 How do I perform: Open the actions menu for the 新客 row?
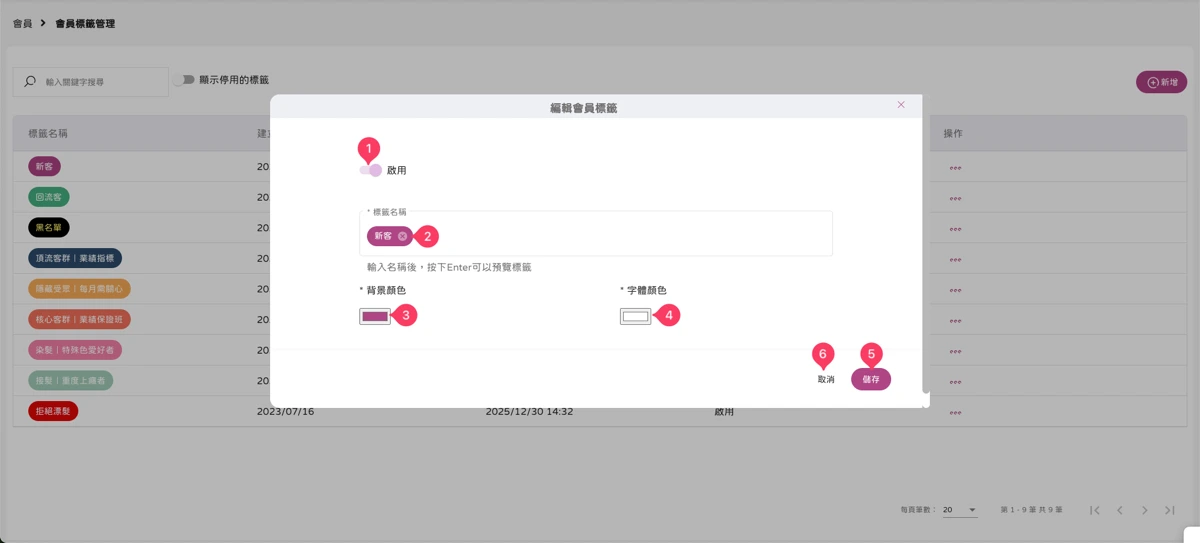tap(955, 168)
